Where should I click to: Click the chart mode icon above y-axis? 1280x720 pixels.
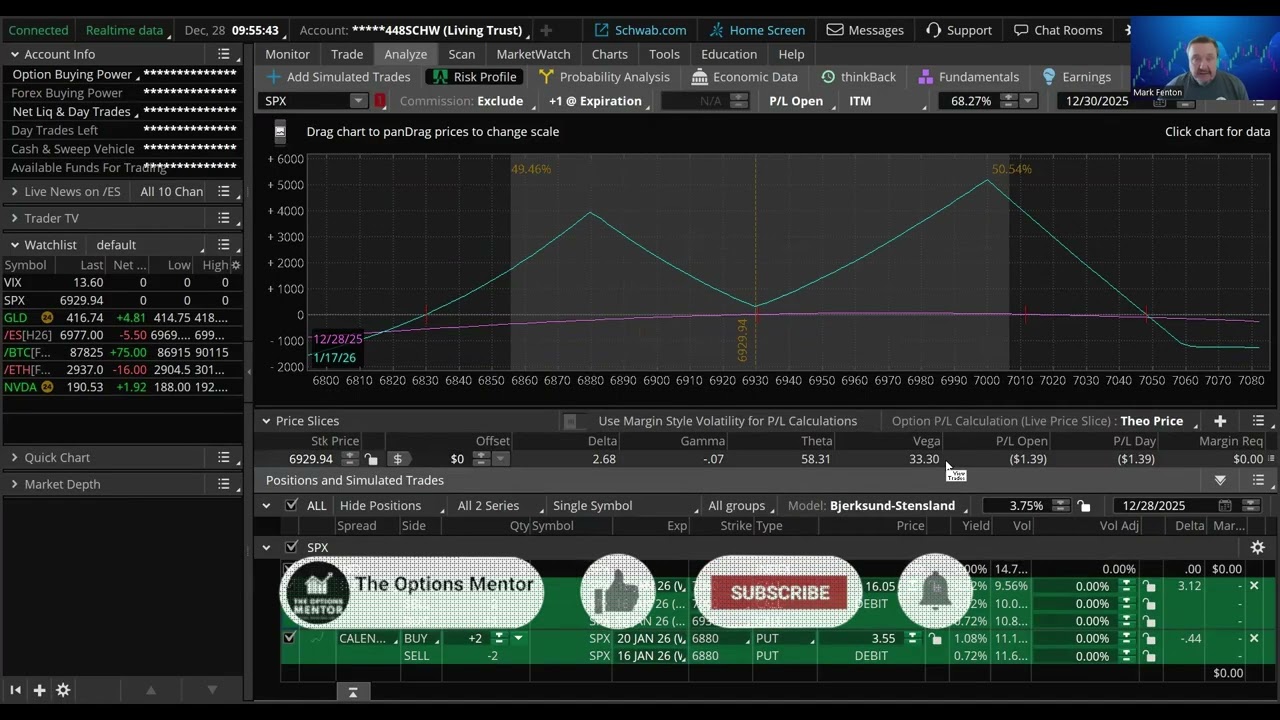pos(280,131)
